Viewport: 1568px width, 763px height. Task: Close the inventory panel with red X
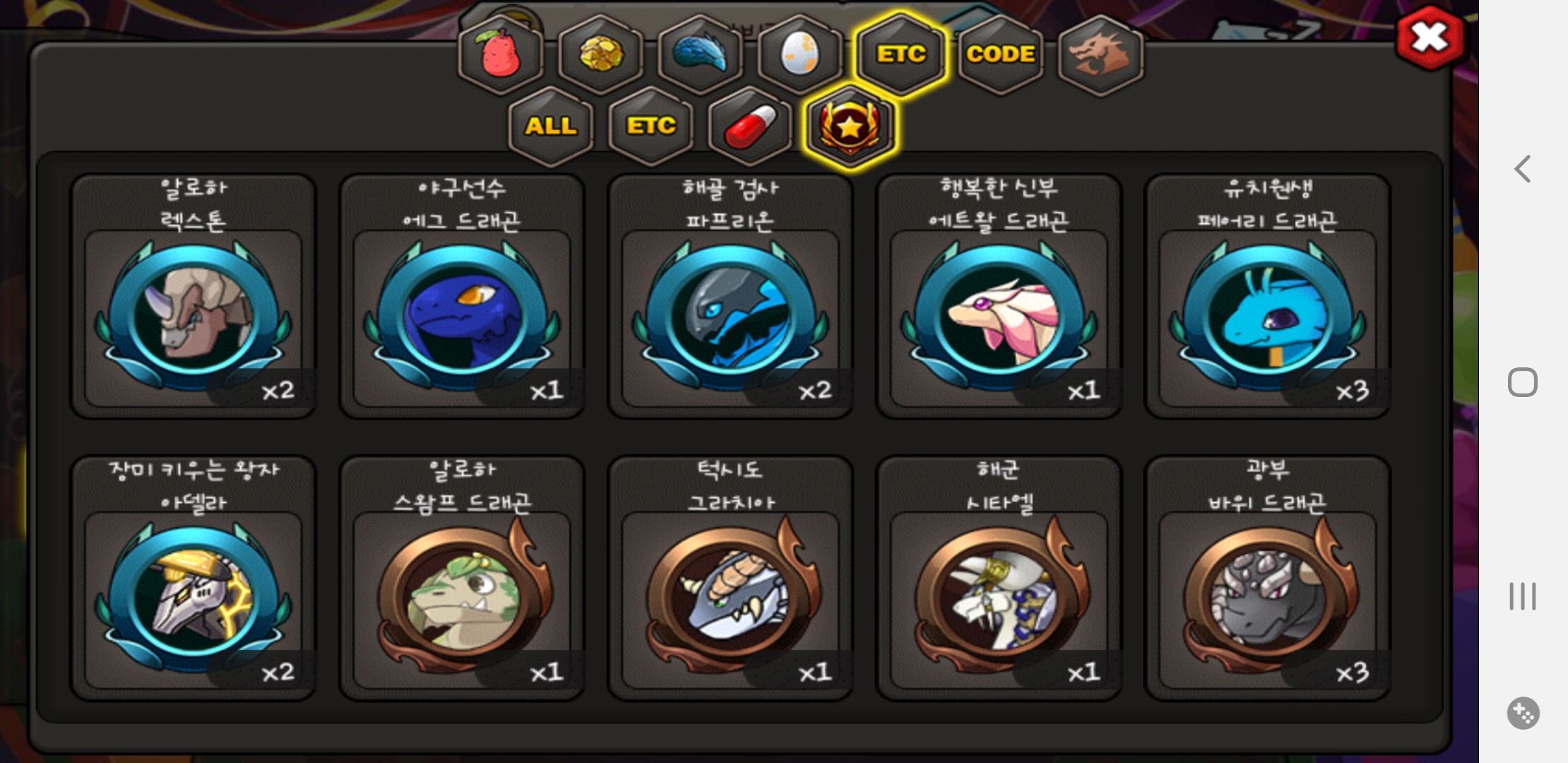[x=1430, y=37]
